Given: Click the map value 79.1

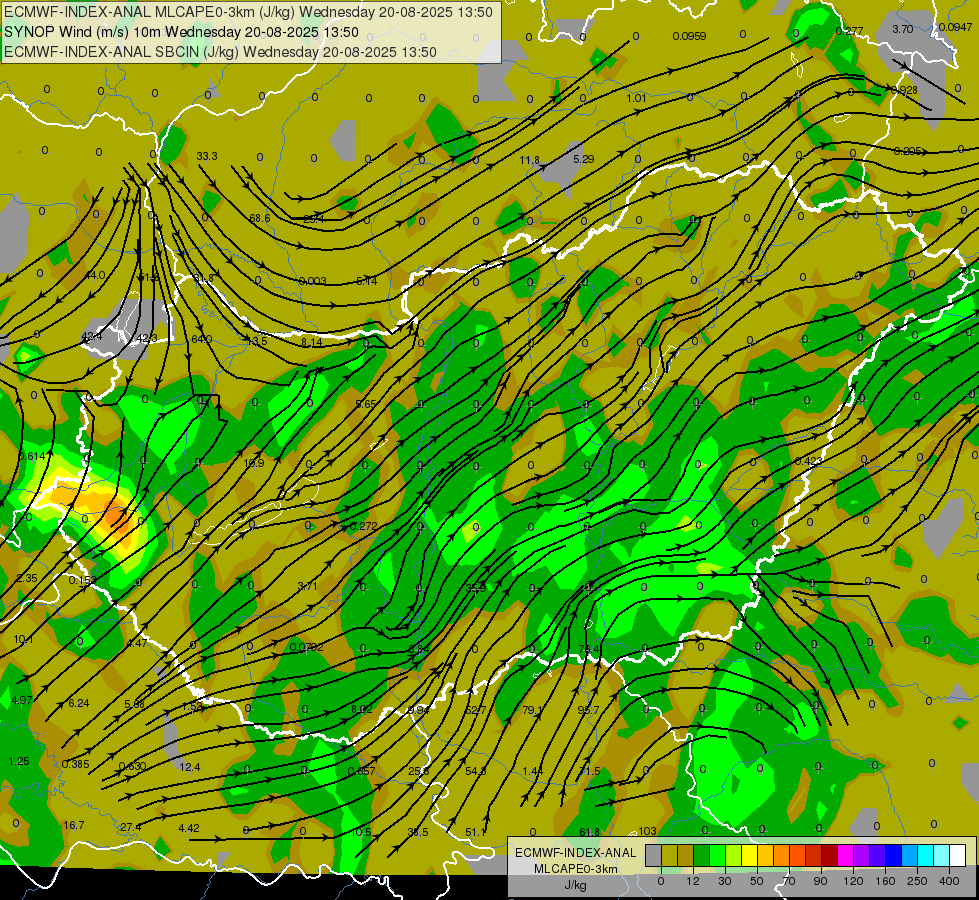Looking at the screenshot, I should [x=532, y=710].
